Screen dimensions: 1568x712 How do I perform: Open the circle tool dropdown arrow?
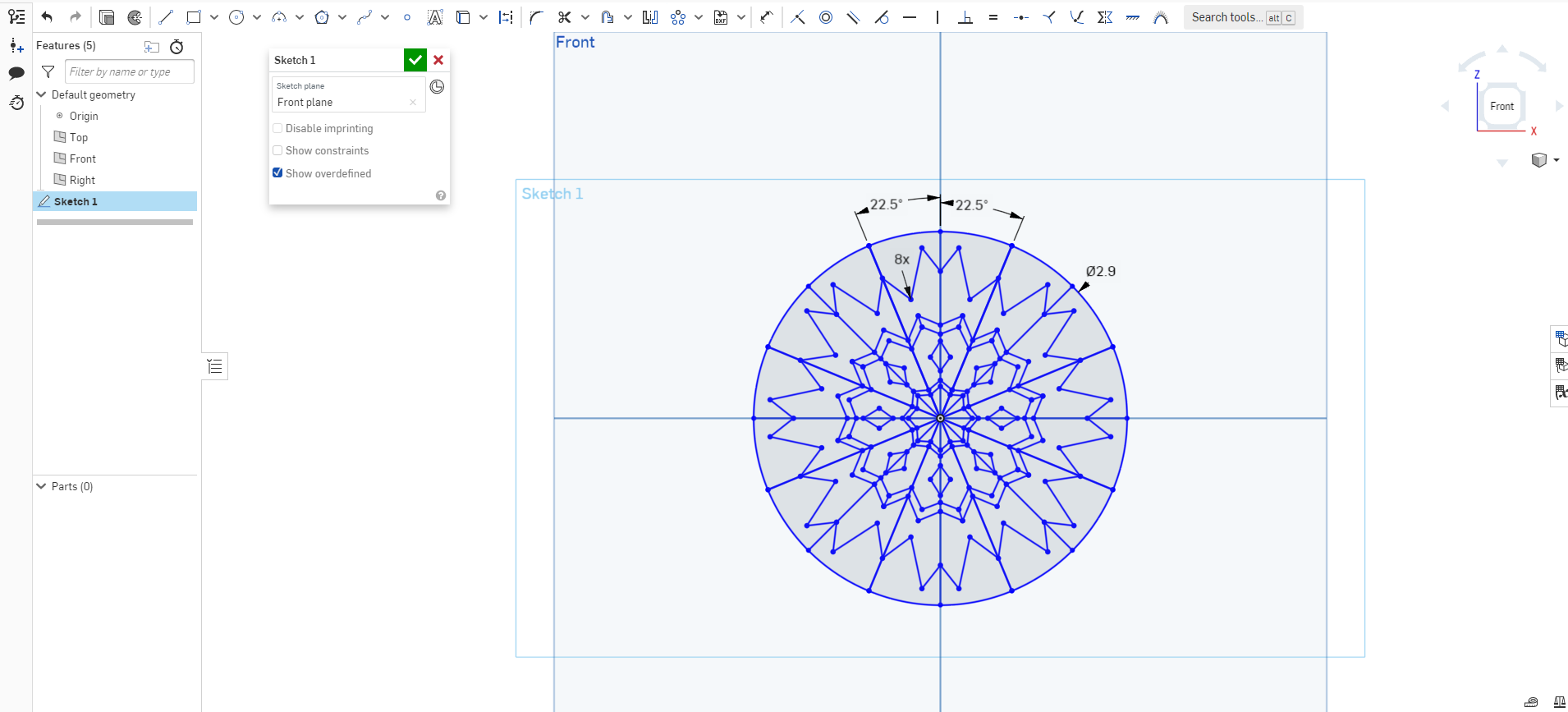[x=257, y=17]
